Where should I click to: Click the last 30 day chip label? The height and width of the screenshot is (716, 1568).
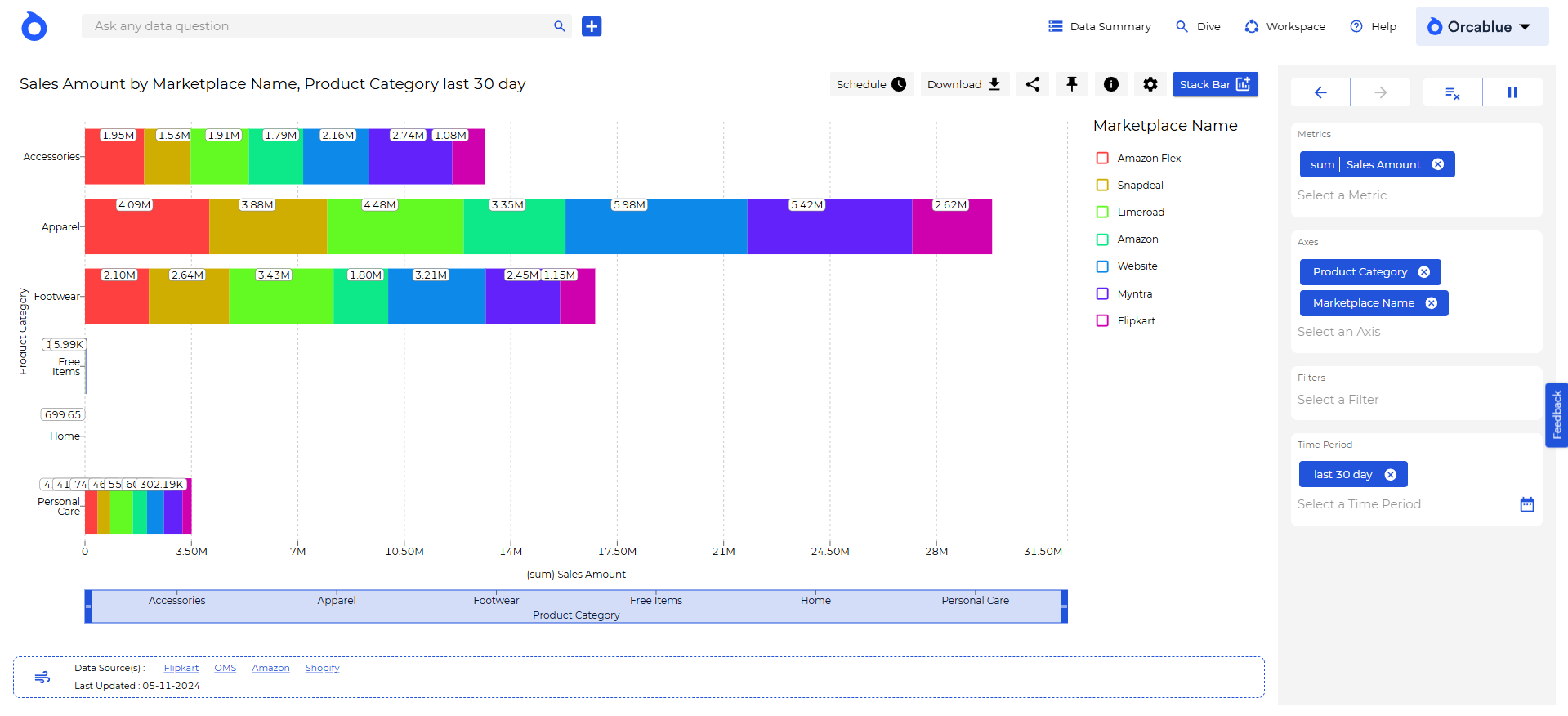click(1342, 474)
